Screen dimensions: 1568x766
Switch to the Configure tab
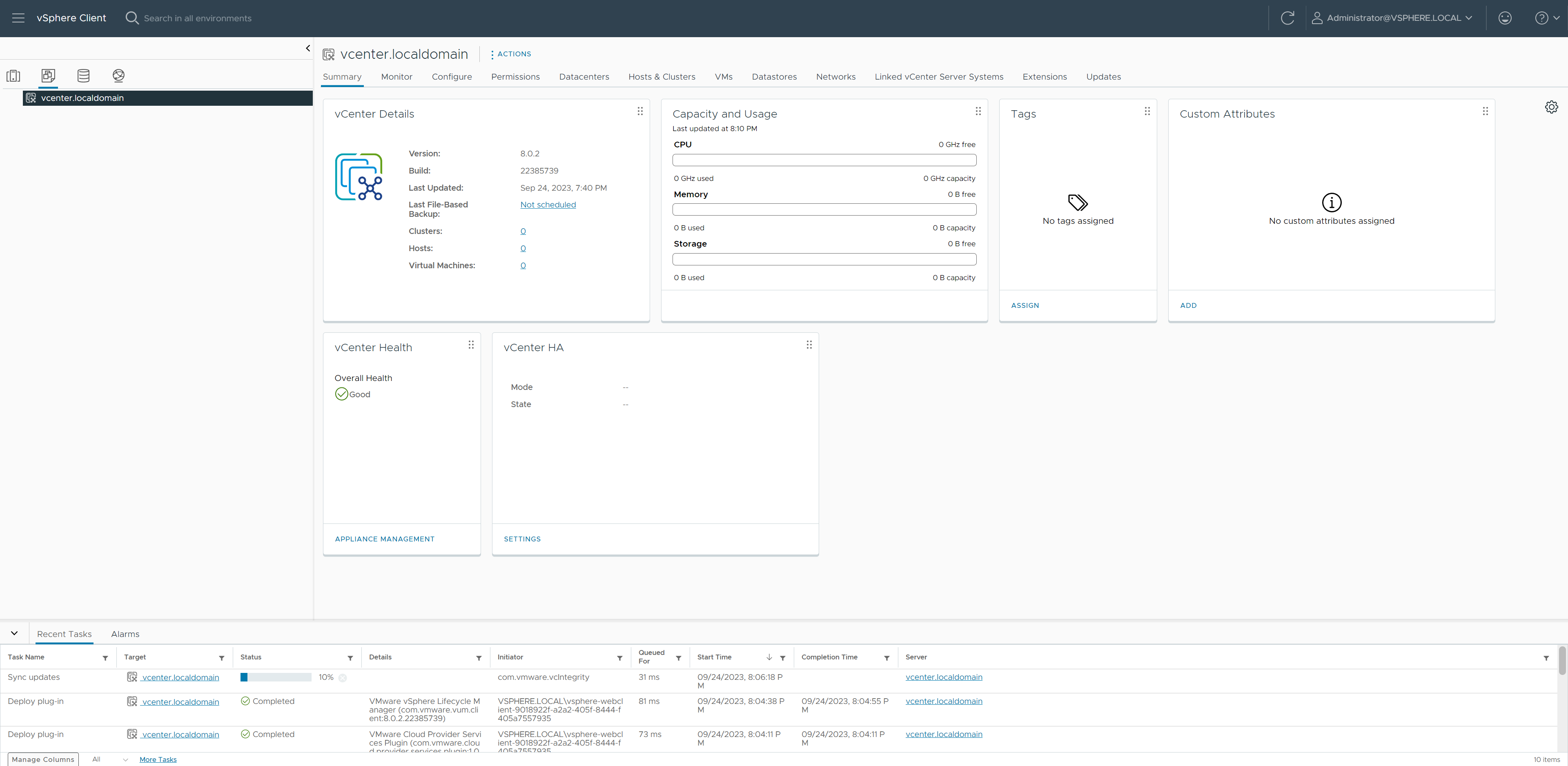click(452, 77)
